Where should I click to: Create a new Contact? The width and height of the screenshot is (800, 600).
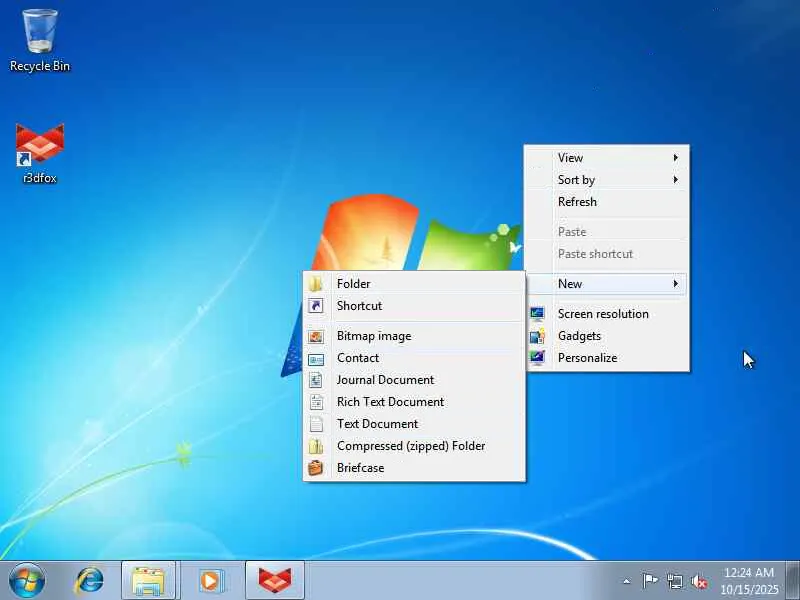(414, 358)
